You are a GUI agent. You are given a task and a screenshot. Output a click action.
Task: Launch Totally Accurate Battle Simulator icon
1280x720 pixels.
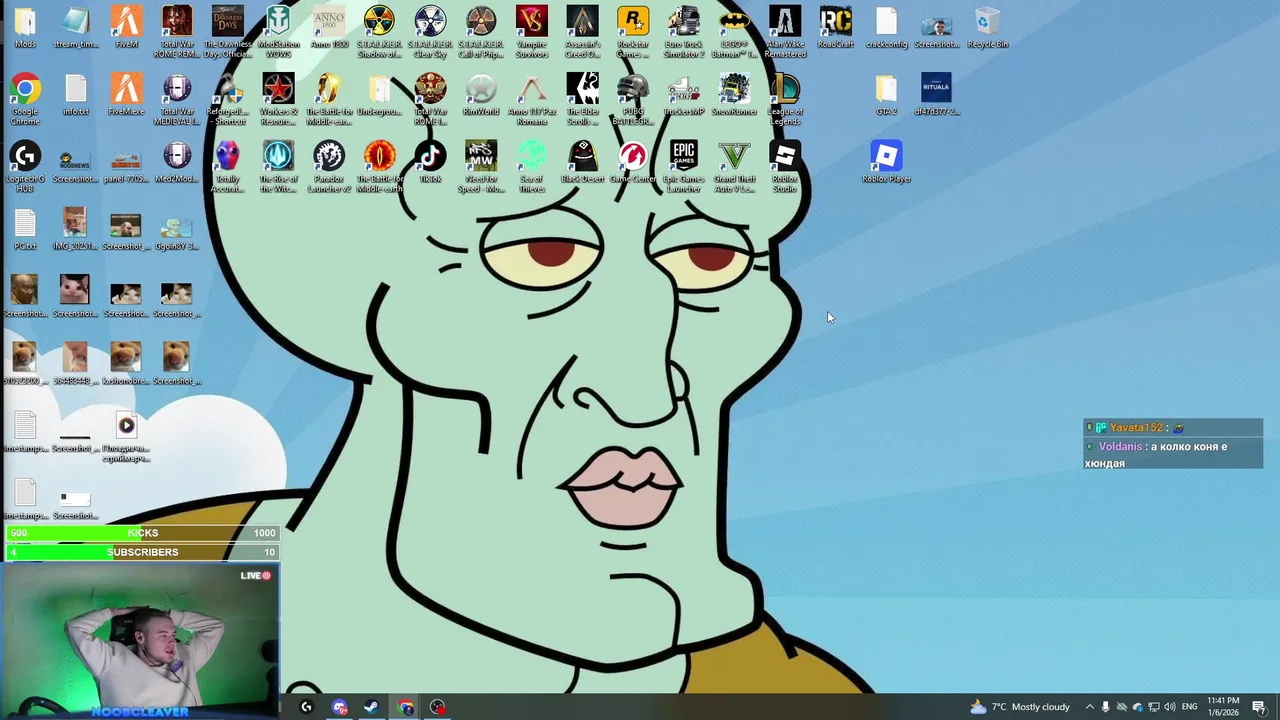pos(228,166)
